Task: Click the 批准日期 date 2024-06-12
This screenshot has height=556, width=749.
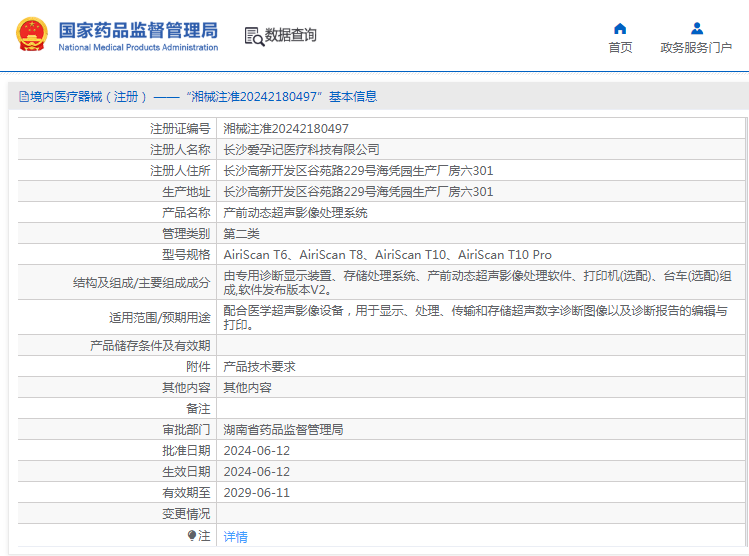Action: (257, 451)
